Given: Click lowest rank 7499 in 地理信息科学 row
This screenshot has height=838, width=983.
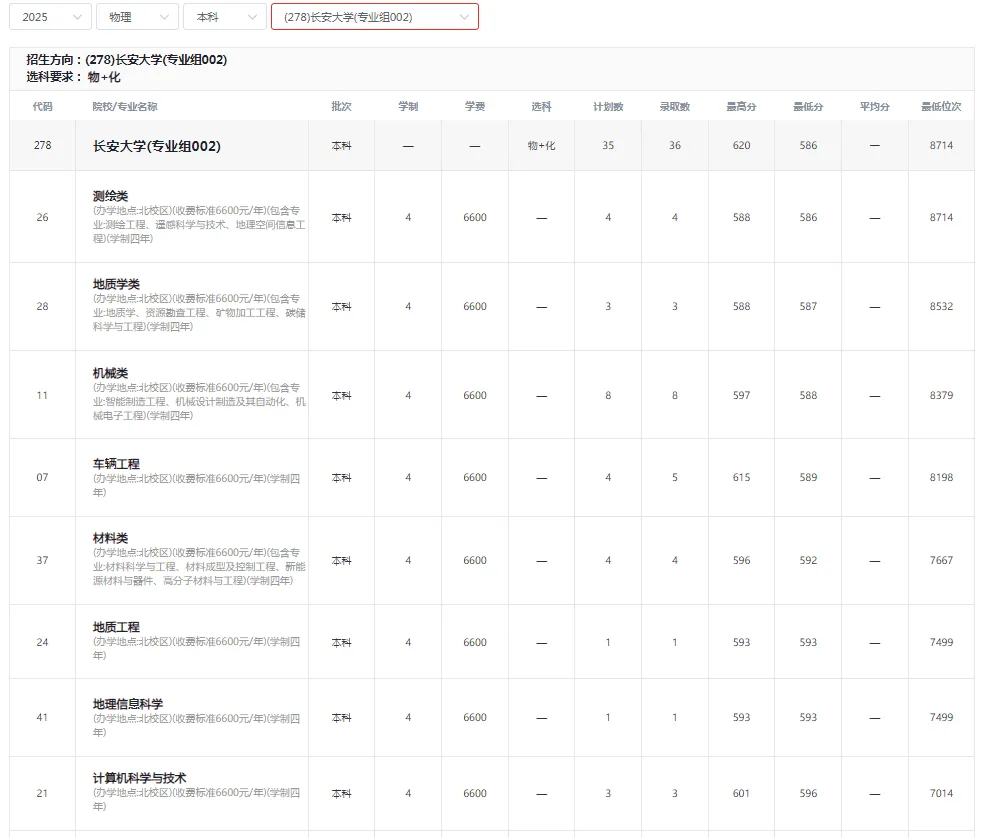Looking at the screenshot, I should tap(941, 718).
